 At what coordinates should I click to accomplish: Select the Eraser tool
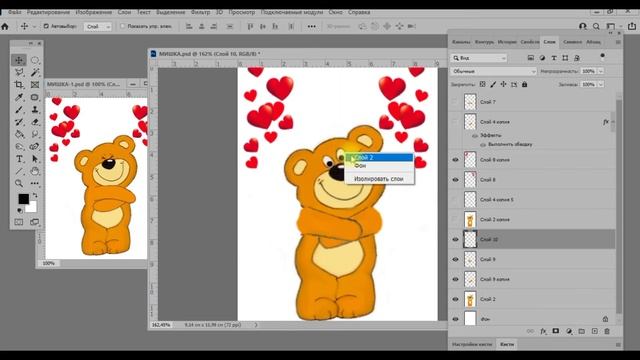pos(35,122)
